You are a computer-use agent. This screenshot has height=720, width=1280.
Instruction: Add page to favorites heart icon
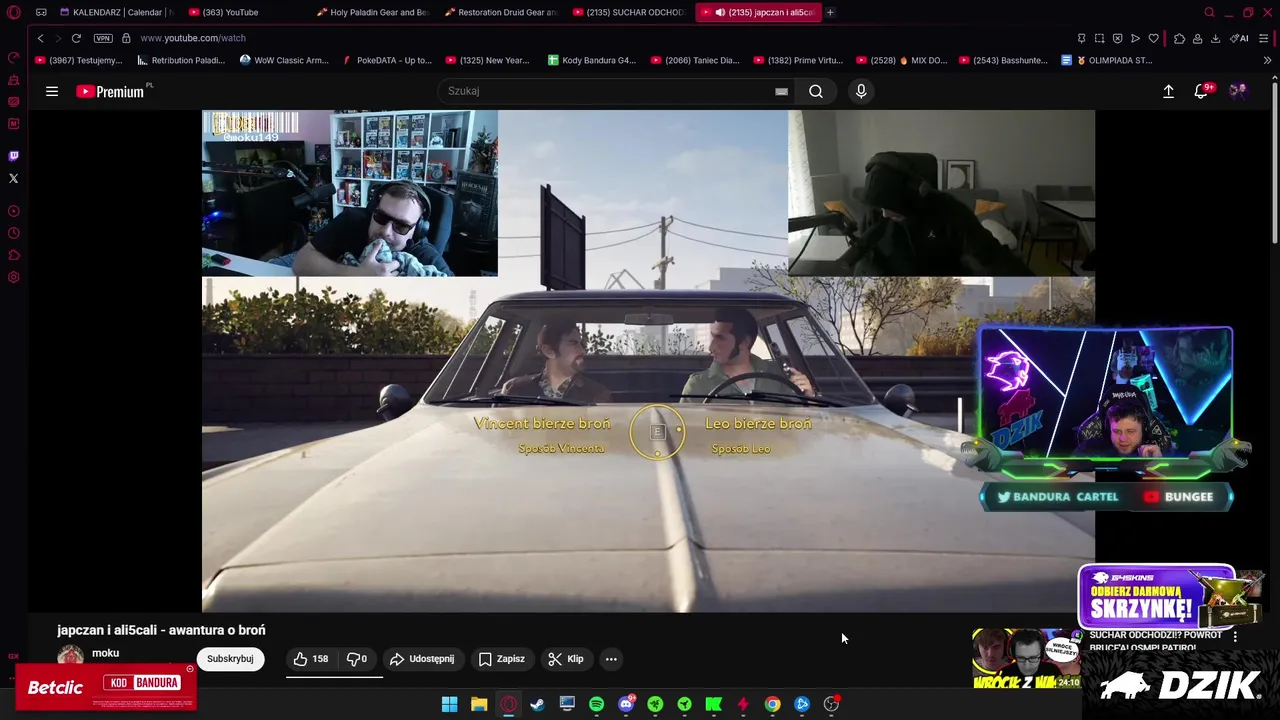(x=1153, y=38)
